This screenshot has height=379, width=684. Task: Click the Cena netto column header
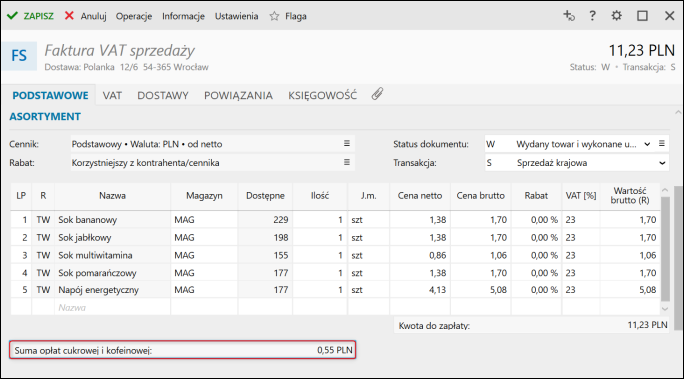pyautogui.click(x=420, y=196)
